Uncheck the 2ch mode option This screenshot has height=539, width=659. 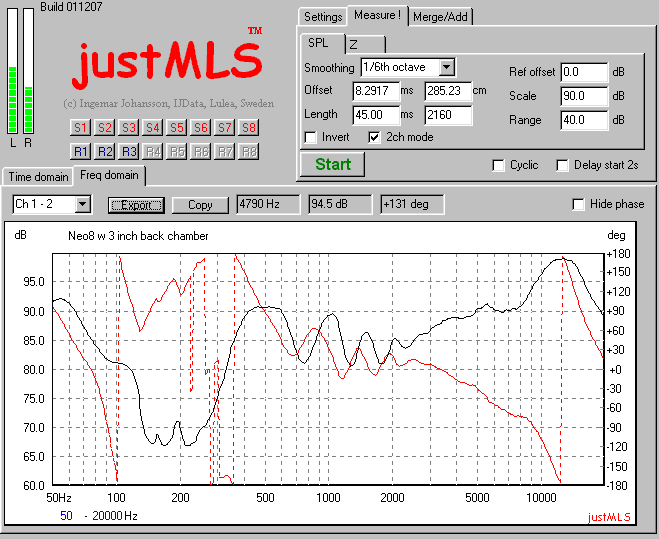[374, 137]
